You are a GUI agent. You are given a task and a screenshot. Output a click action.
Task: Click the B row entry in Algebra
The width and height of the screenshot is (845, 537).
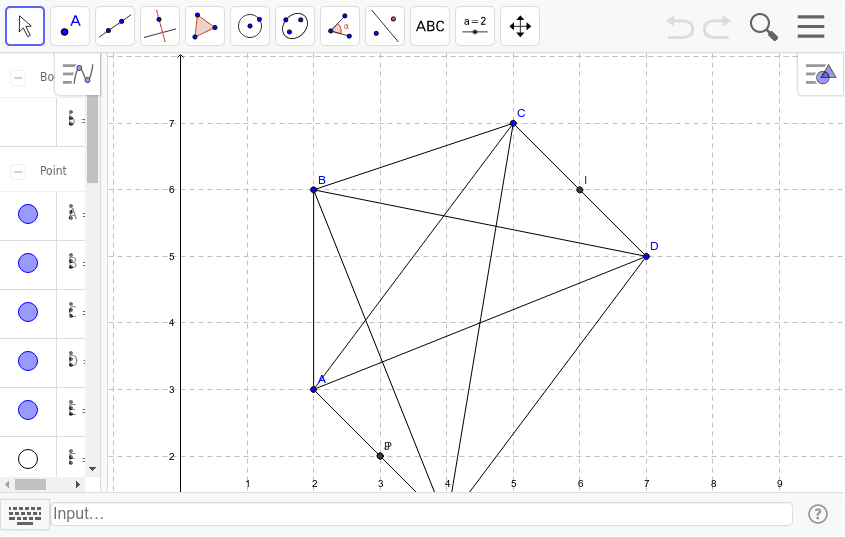pyautogui.click(x=71, y=263)
